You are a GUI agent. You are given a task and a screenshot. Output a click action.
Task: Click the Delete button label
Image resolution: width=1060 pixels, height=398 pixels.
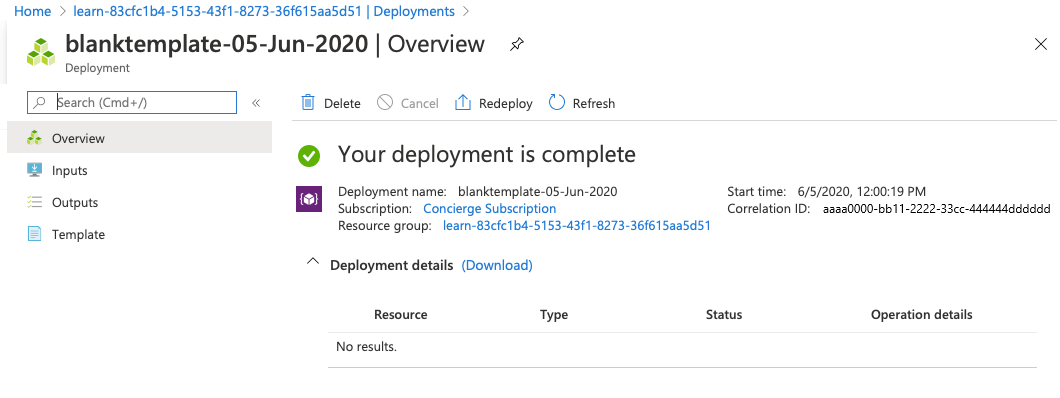pos(342,103)
